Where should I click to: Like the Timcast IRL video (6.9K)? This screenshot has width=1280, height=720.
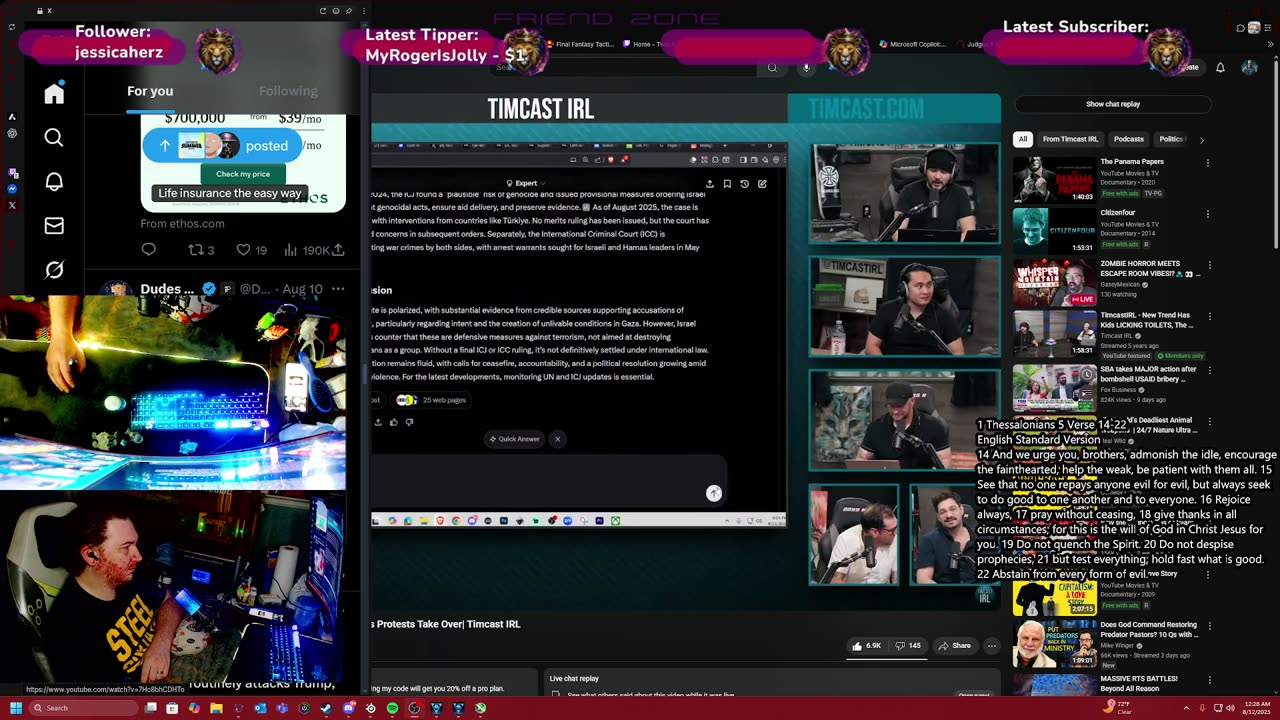click(x=866, y=646)
